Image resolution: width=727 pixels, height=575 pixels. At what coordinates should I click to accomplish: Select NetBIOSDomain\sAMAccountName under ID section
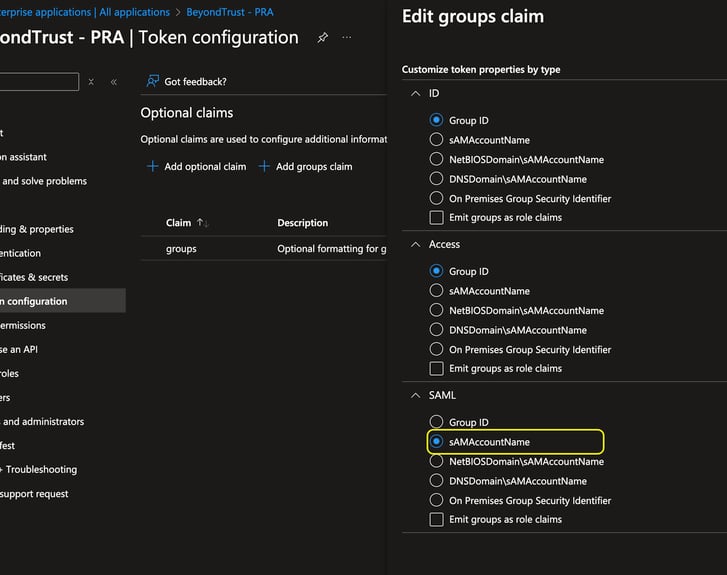pyautogui.click(x=436, y=159)
